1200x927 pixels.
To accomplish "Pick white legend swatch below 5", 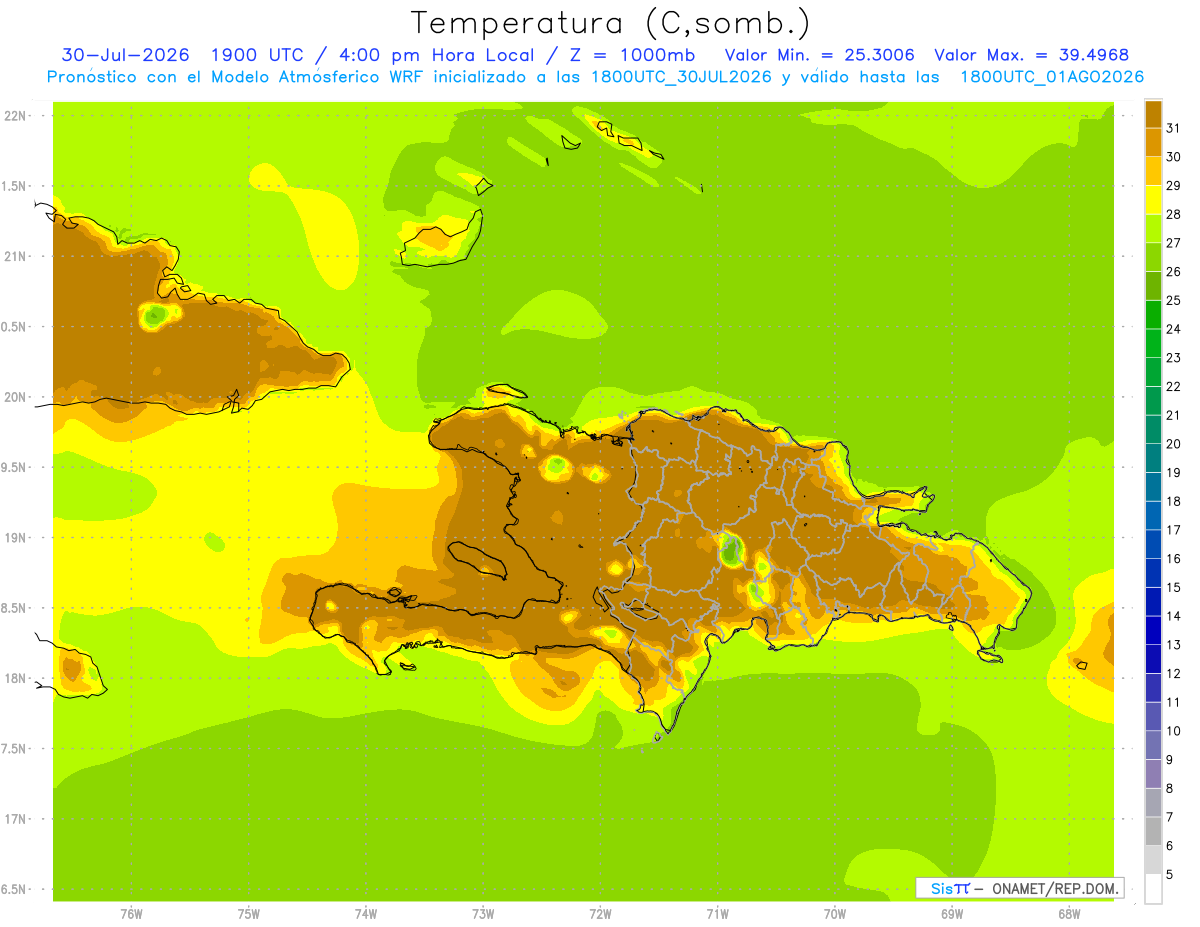I will pyautogui.click(x=1153, y=888).
